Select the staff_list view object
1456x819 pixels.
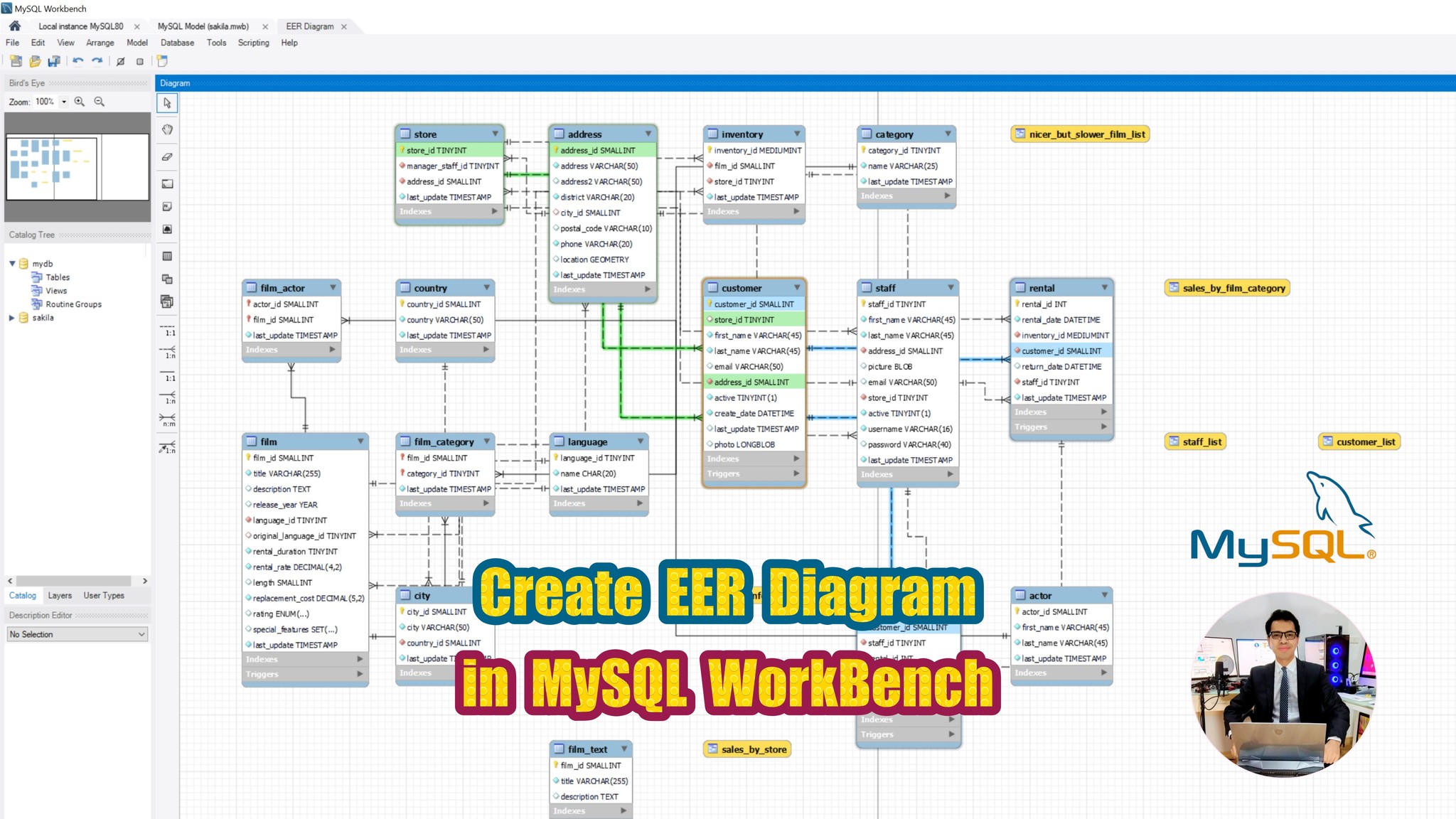(1196, 441)
